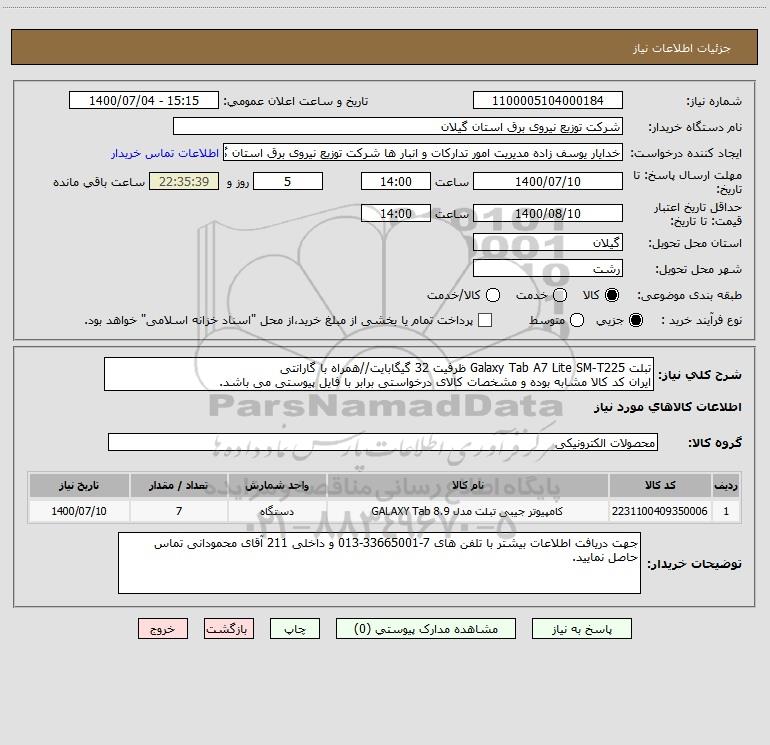Click the جزئیات اطلاعات نیاز header title
This screenshot has width=770, height=745.
pos(682,48)
